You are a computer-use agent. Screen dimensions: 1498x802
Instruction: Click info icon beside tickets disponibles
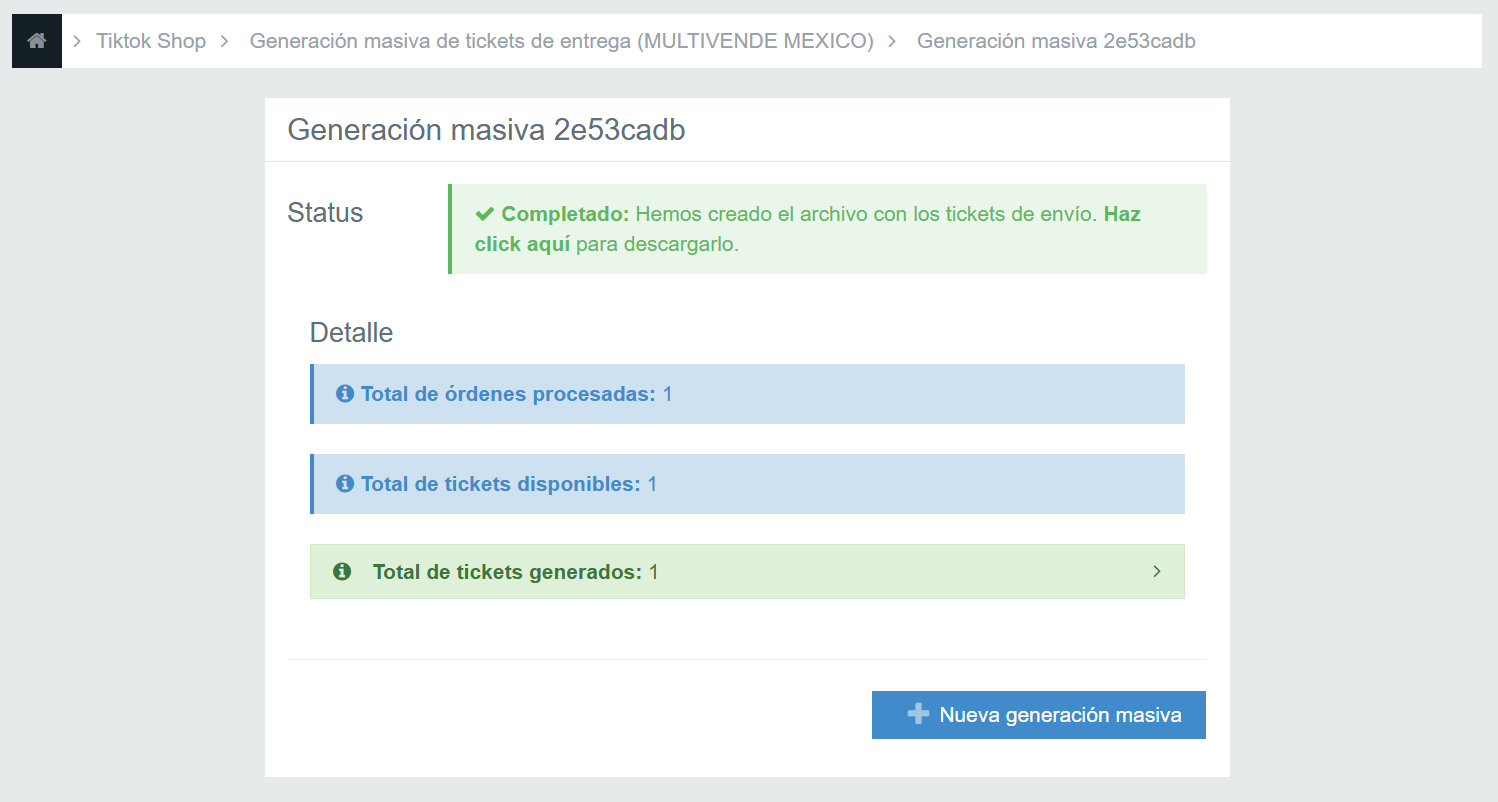tap(345, 484)
